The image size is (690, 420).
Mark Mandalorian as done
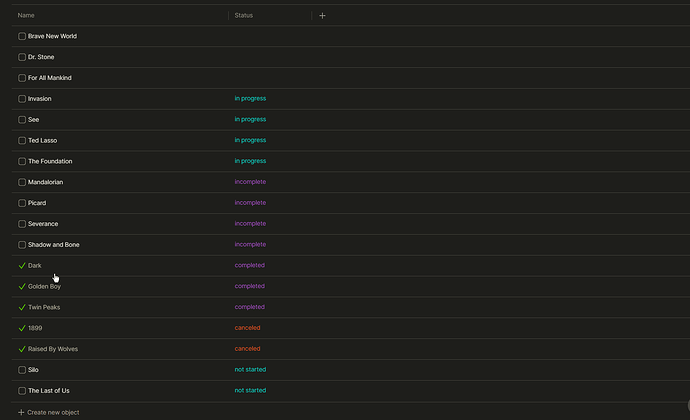[22, 182]
